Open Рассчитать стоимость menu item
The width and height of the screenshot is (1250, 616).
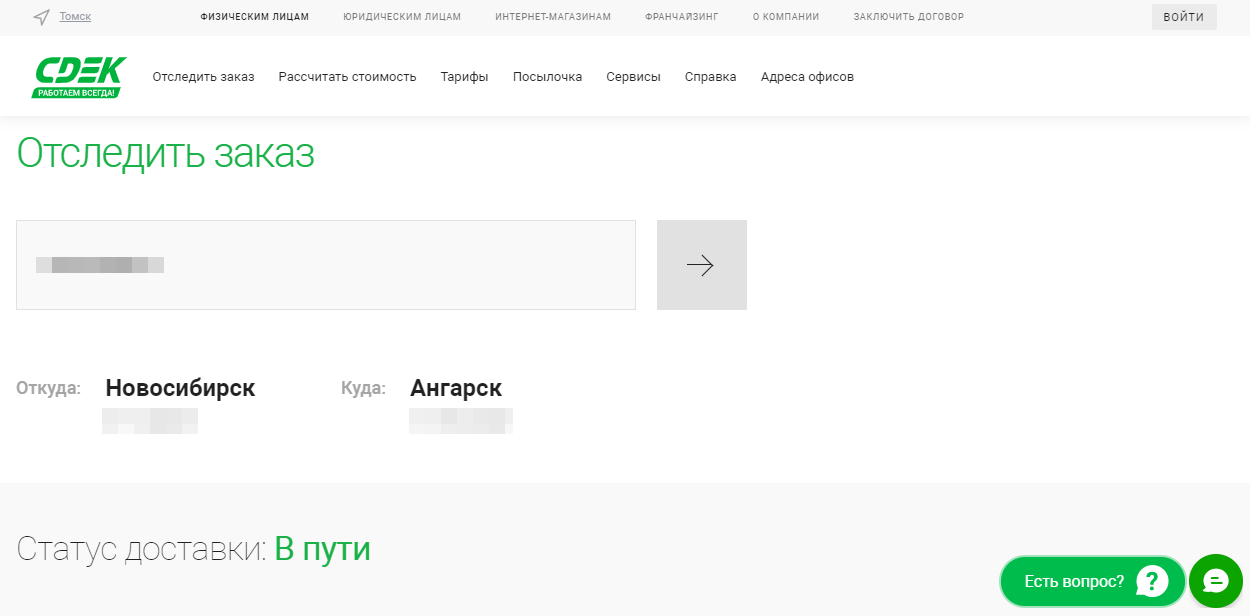click(x=347, y=77)
